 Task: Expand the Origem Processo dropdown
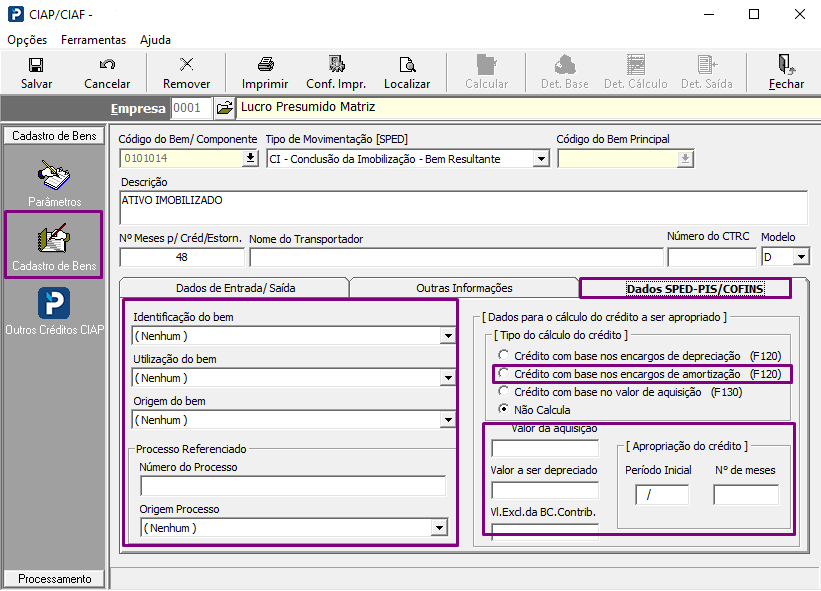[x=438, y=528]
